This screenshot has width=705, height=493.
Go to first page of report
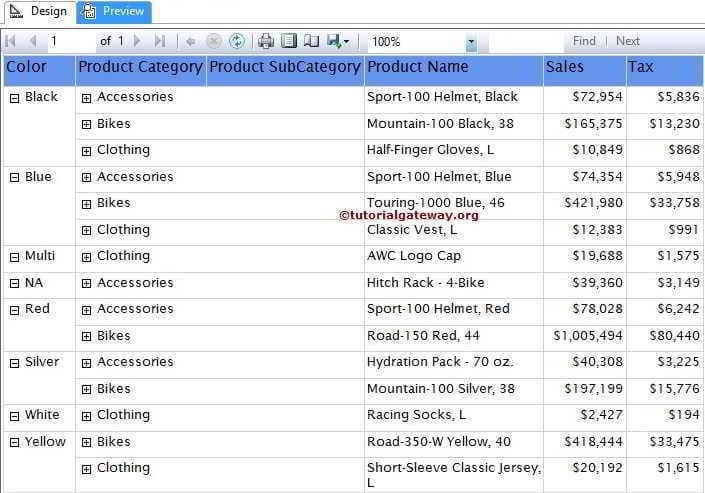coord(11,41)
